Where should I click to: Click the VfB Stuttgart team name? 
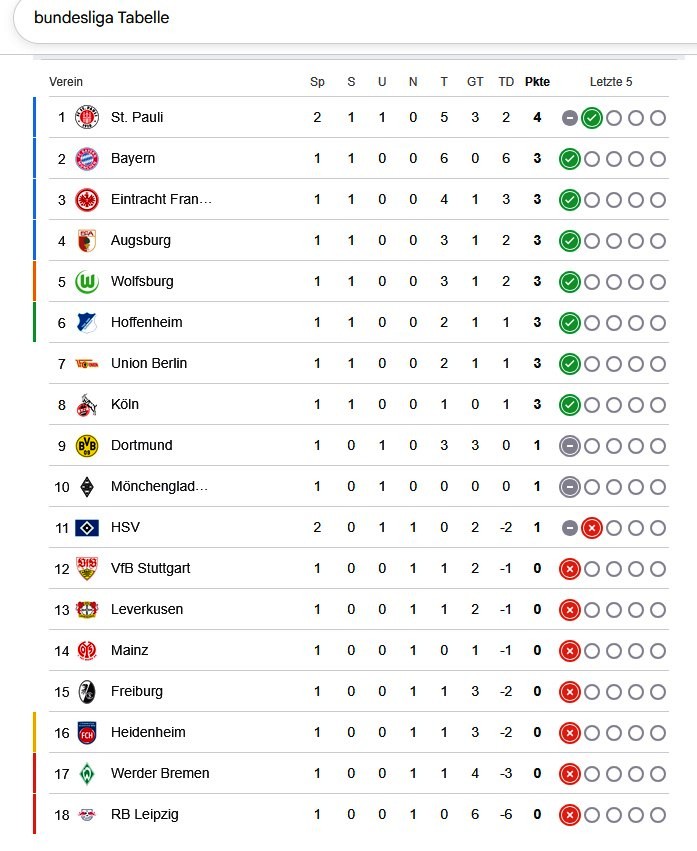tap(151, 569)
